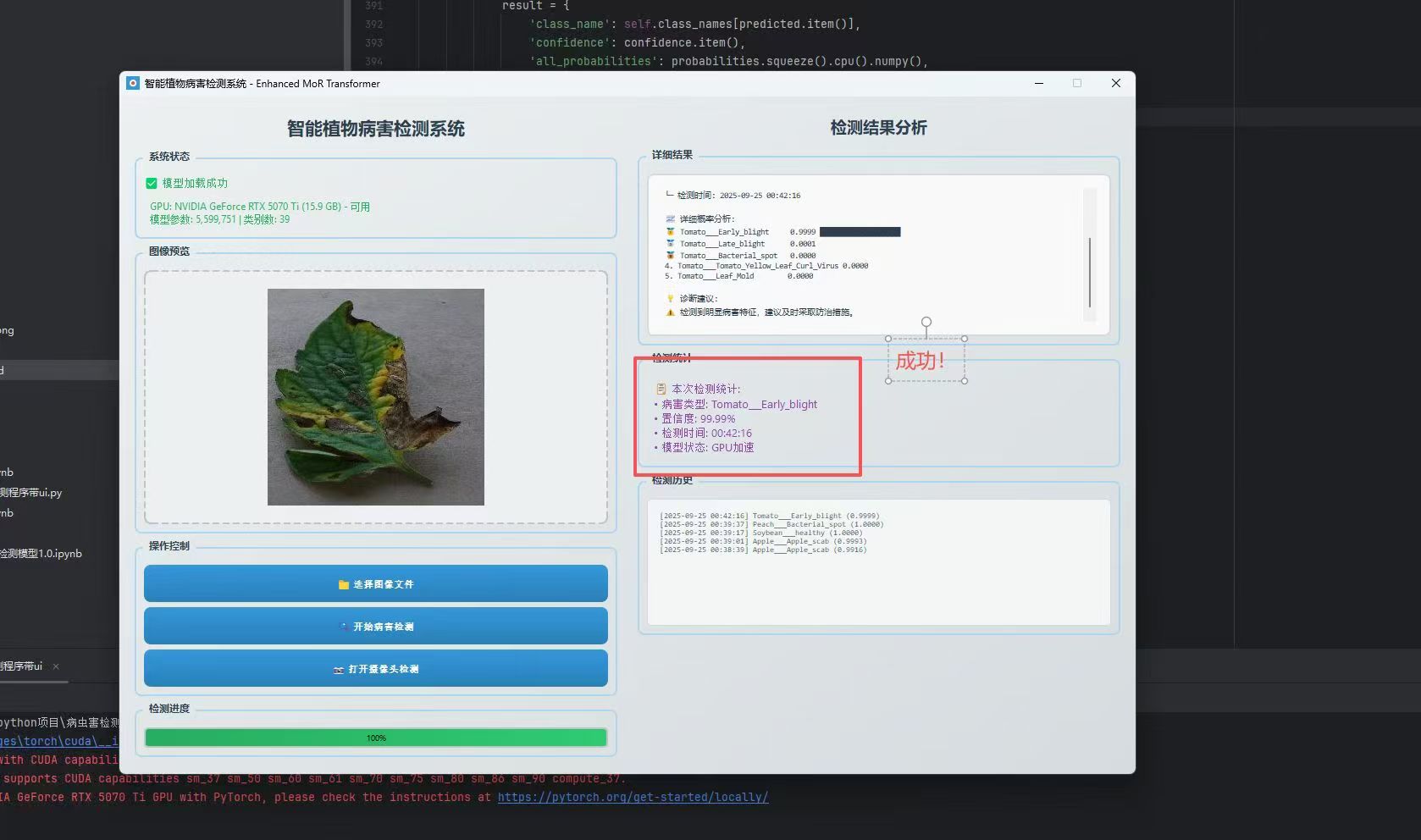Click the camera icon on the camera detection button
The height and width of the screenshot is (840, 1421).
pyautogui.click(x=339, y=670)
